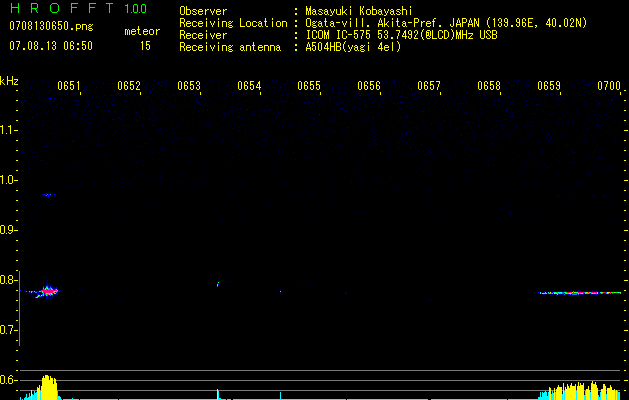Click the yellow intensity peak below 0651
The width and height of the screenshot is (629, 400).
point(47,388)
